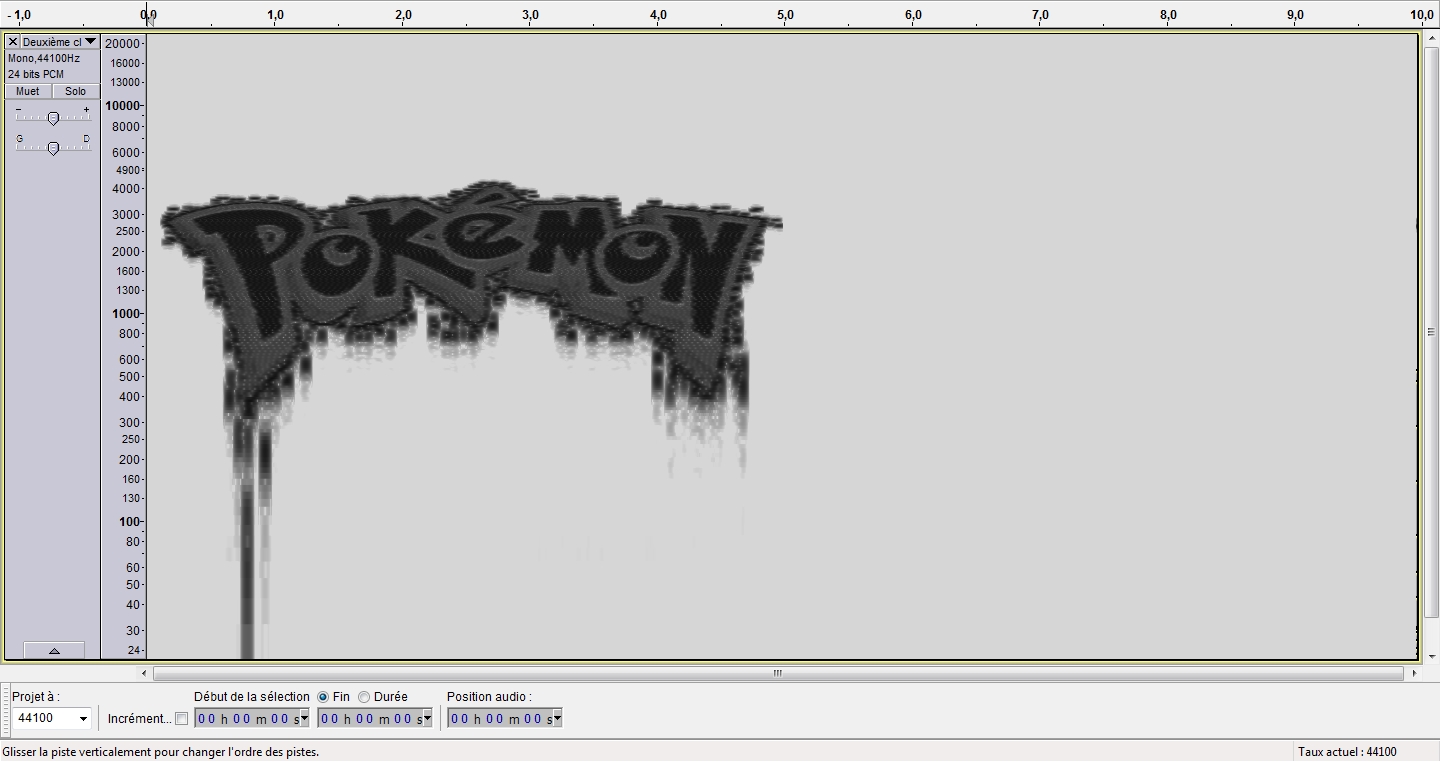The height and width of the screenshot is (762, 1440).
Task: Click the horizontal scrollbar right arrow
Action: (x=1413, y=673)
